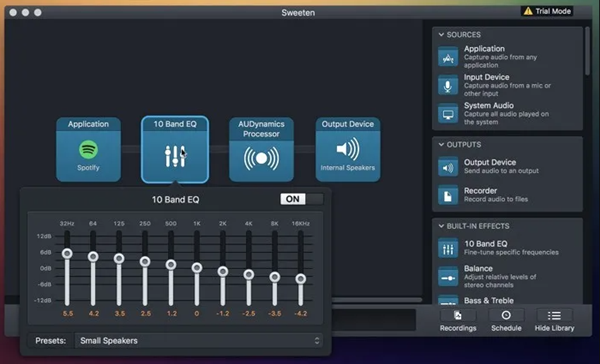Viewport: 600px width, 364px height.
Task: Open the AUDynamics Processor block
Action: click(261, 149)
